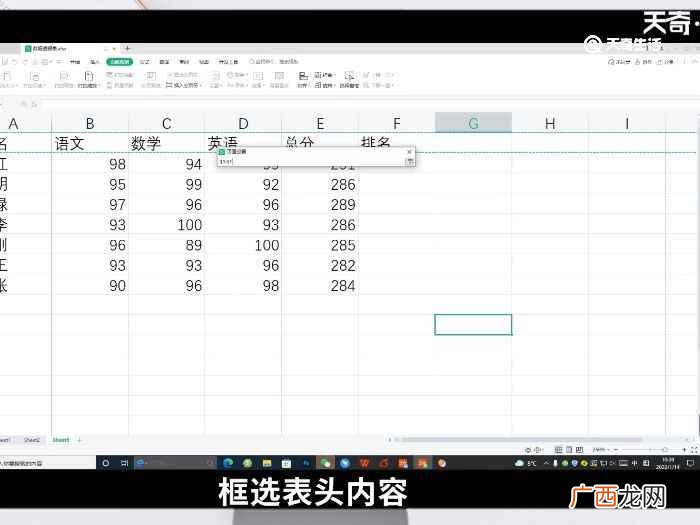Expand the effects dropdown in ribbon

(x=258, y=85)
